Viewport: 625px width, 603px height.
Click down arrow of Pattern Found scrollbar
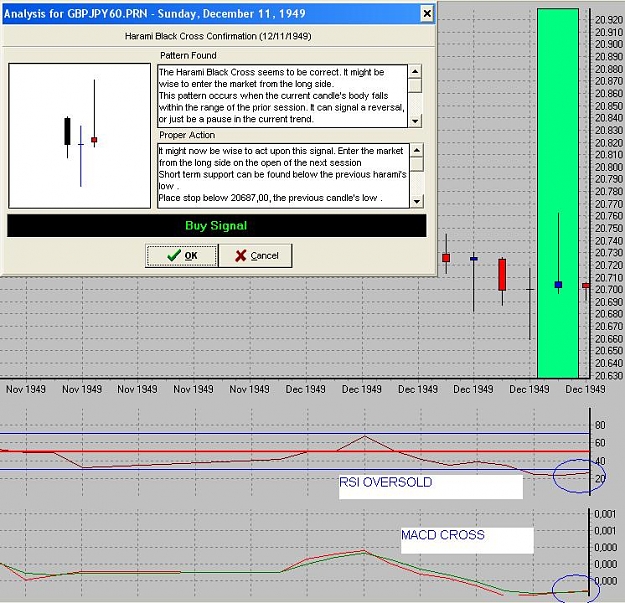(x=415, y=121)
